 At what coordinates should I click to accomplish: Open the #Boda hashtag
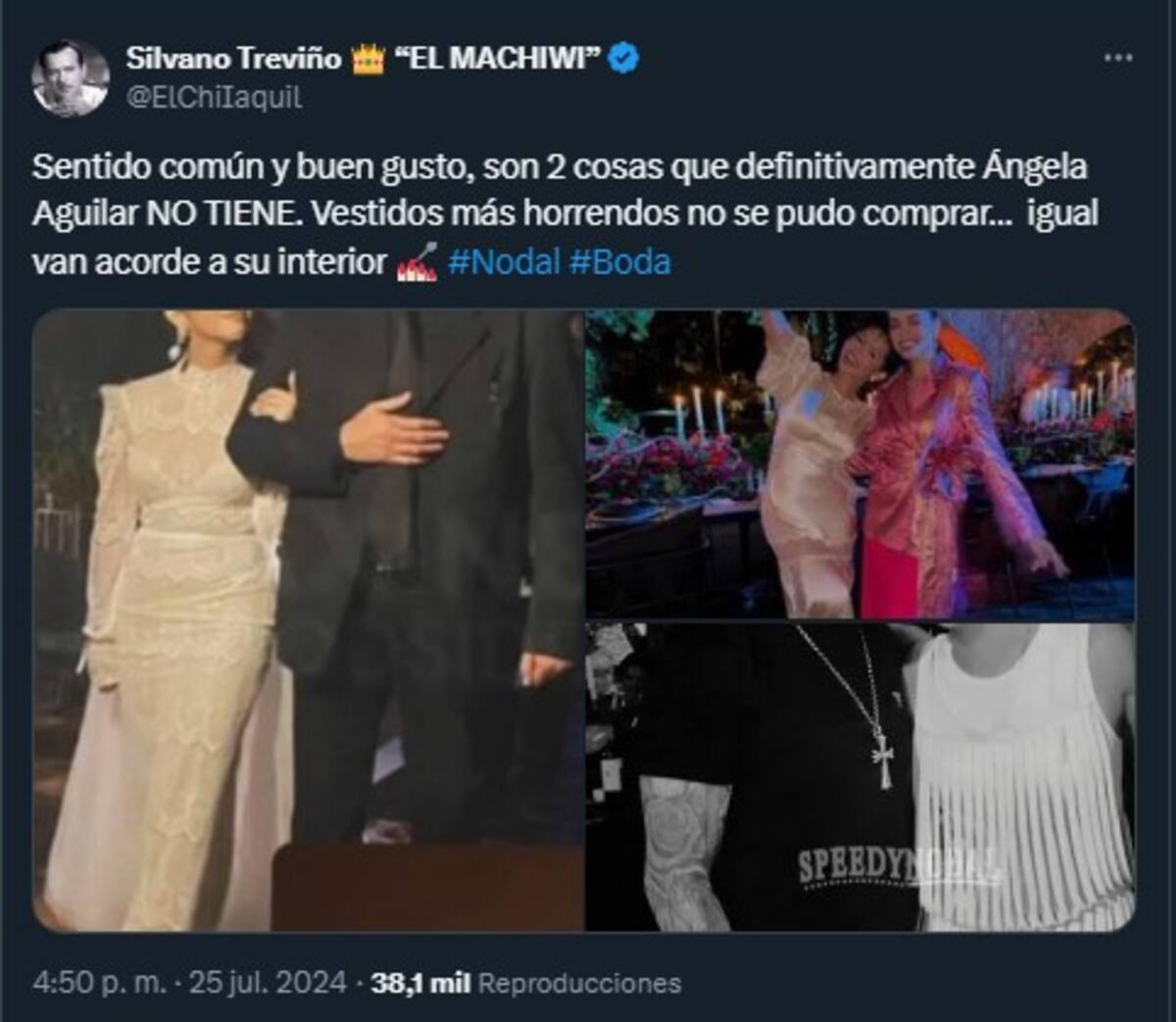(x=619, y=263)
